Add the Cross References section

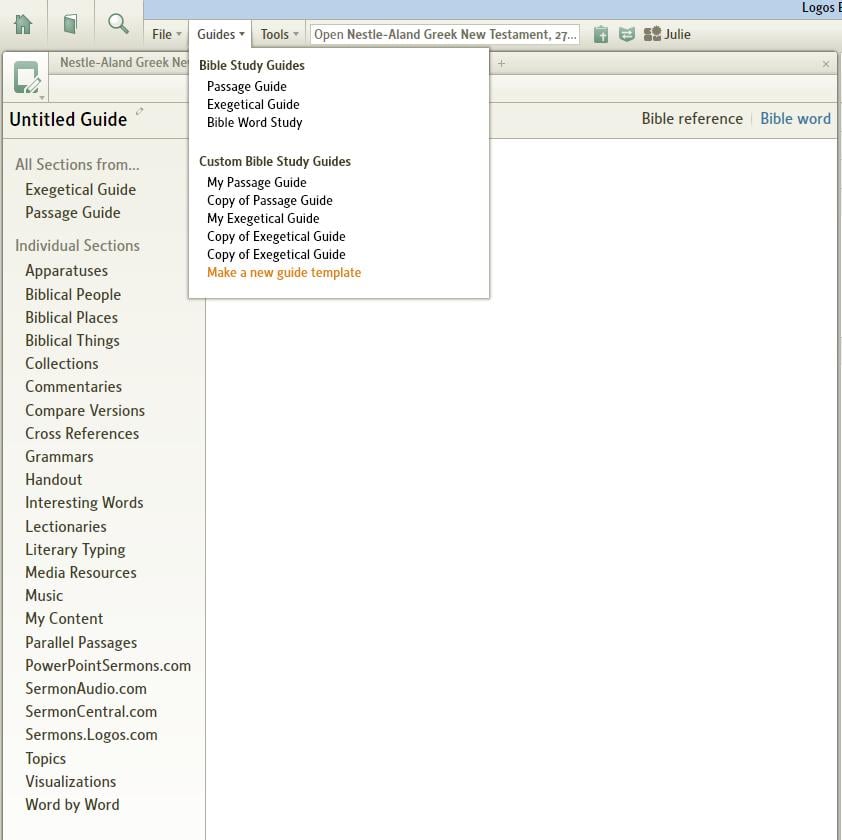click(x=82, y=433)
